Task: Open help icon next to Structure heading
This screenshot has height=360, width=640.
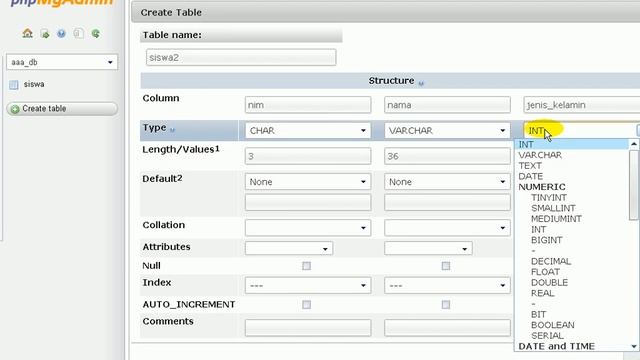Action: pyautogui.click(x=421, y=83)
